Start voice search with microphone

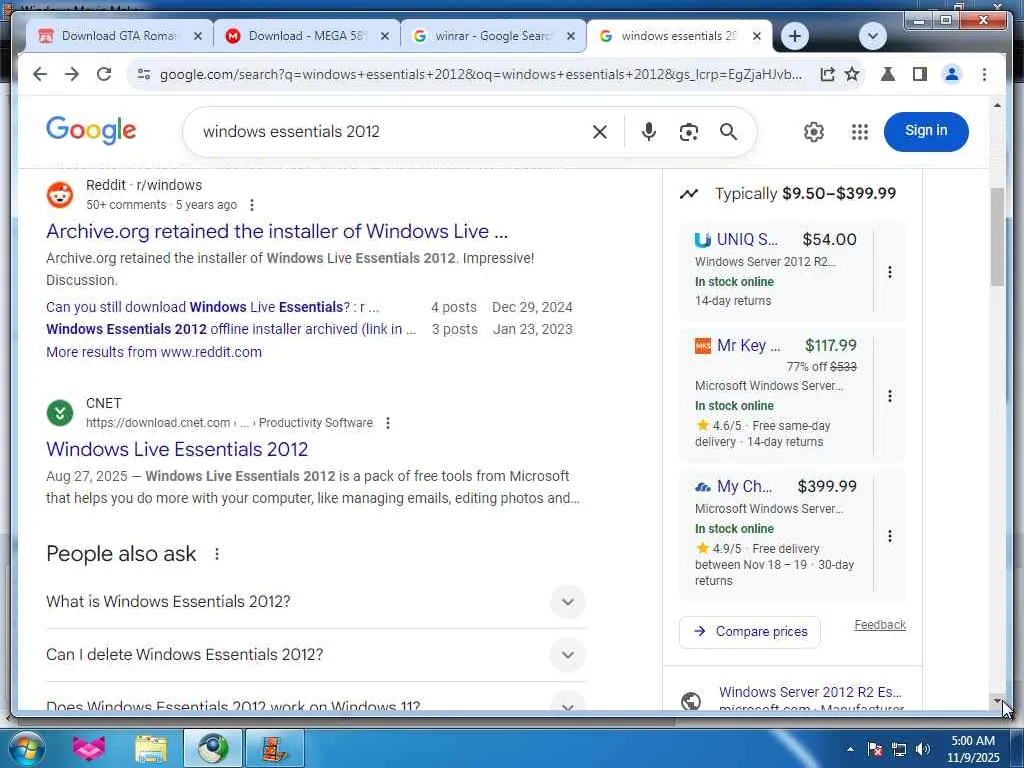click(x=648, y=132)
